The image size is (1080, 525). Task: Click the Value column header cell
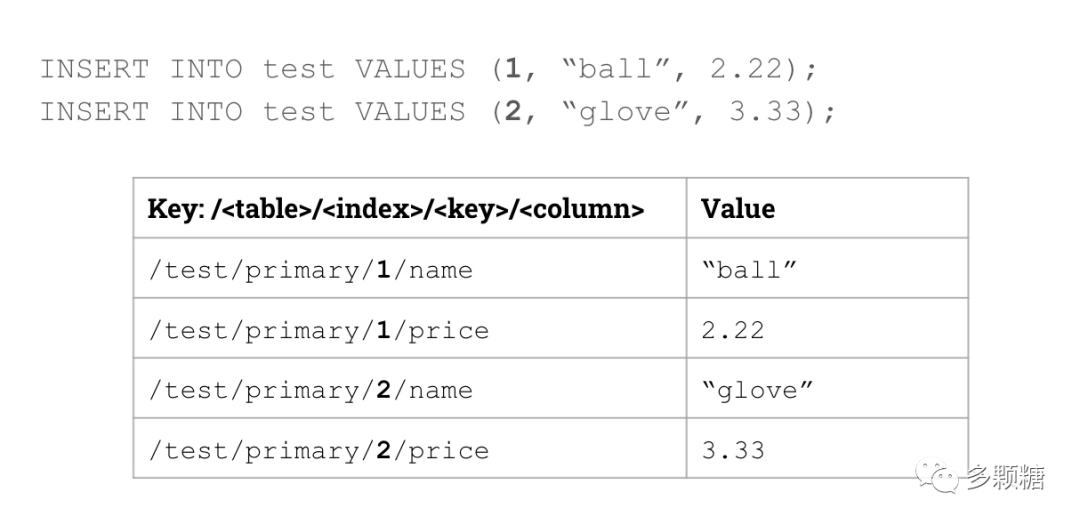[738, 209]
